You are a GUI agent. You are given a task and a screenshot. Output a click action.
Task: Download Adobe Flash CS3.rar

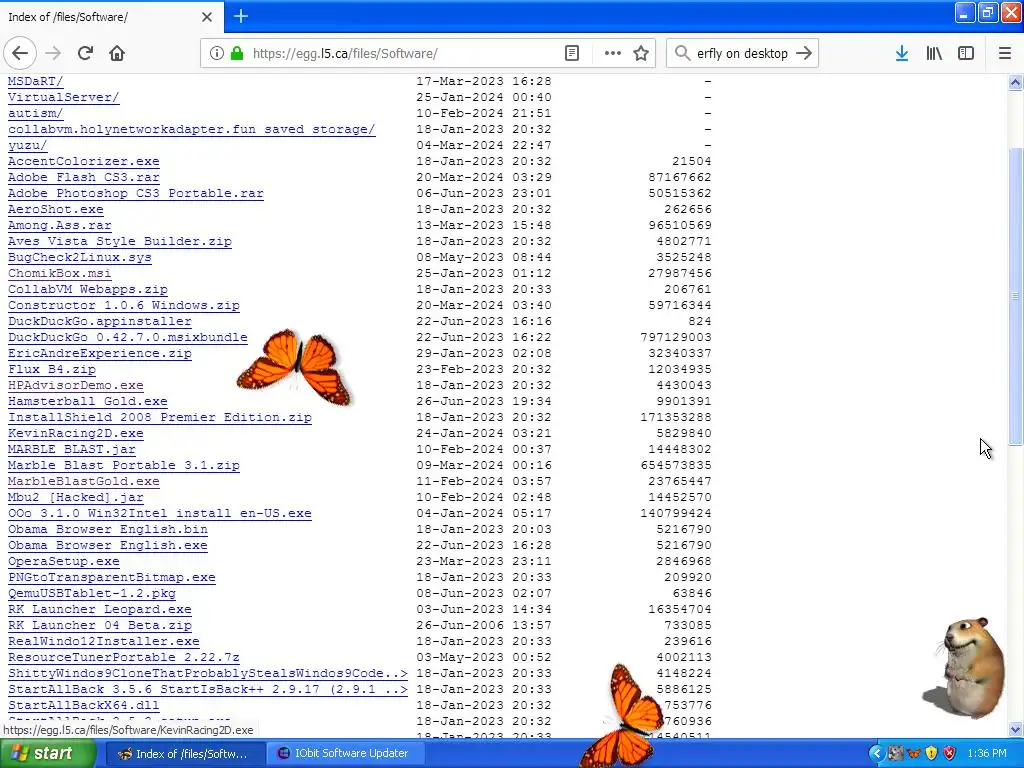tap(84, 177)
